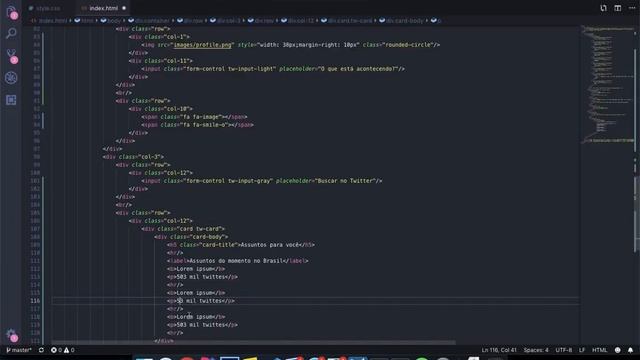Open the Explorer view in activity bar
Screen dimensions: 640x360
(x=11, y=11)
